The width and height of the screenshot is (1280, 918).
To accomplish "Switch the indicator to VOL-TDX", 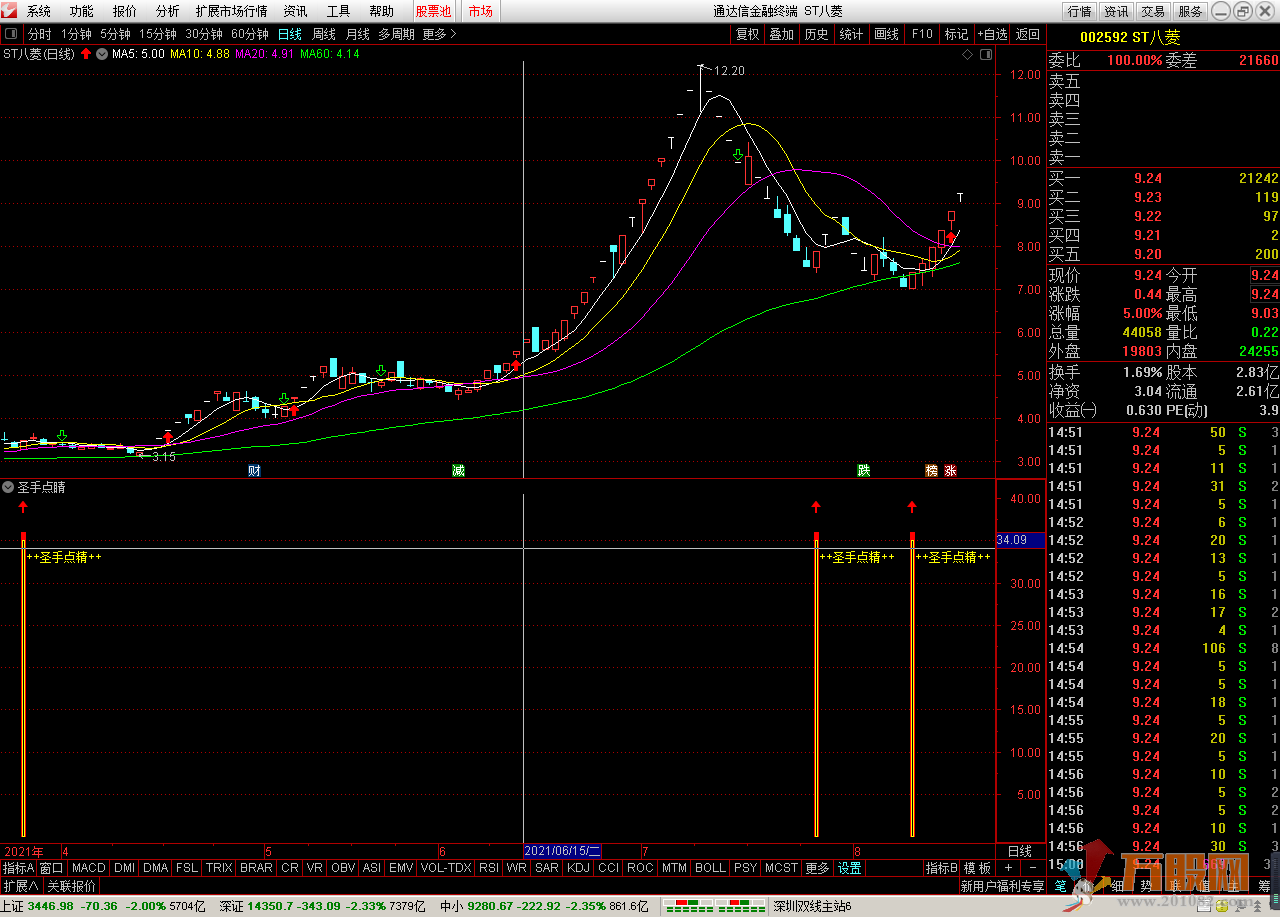I will pyautogui.click(x=446, y=868).
